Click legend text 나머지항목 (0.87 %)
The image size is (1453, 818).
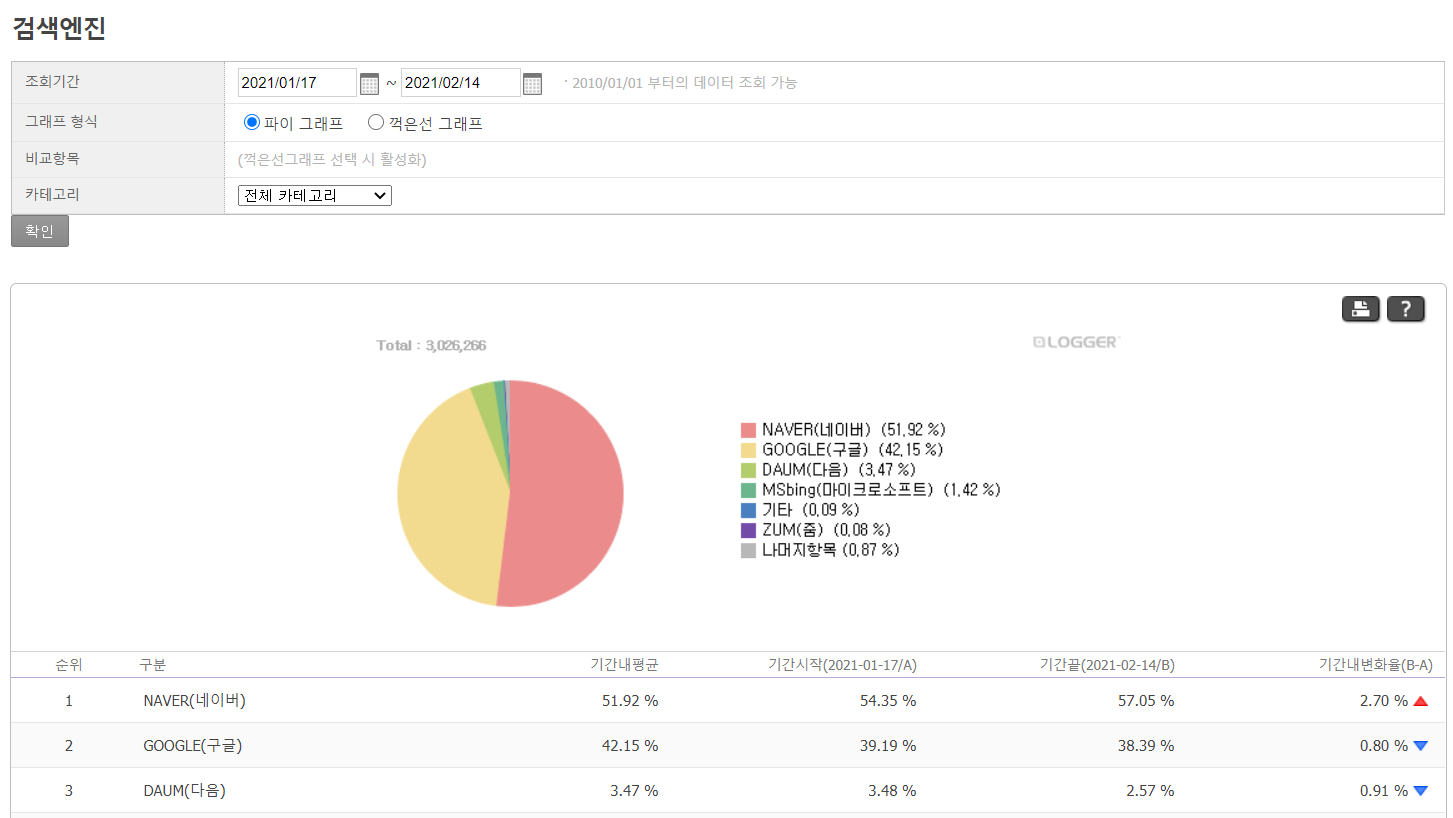click(831, 550)
